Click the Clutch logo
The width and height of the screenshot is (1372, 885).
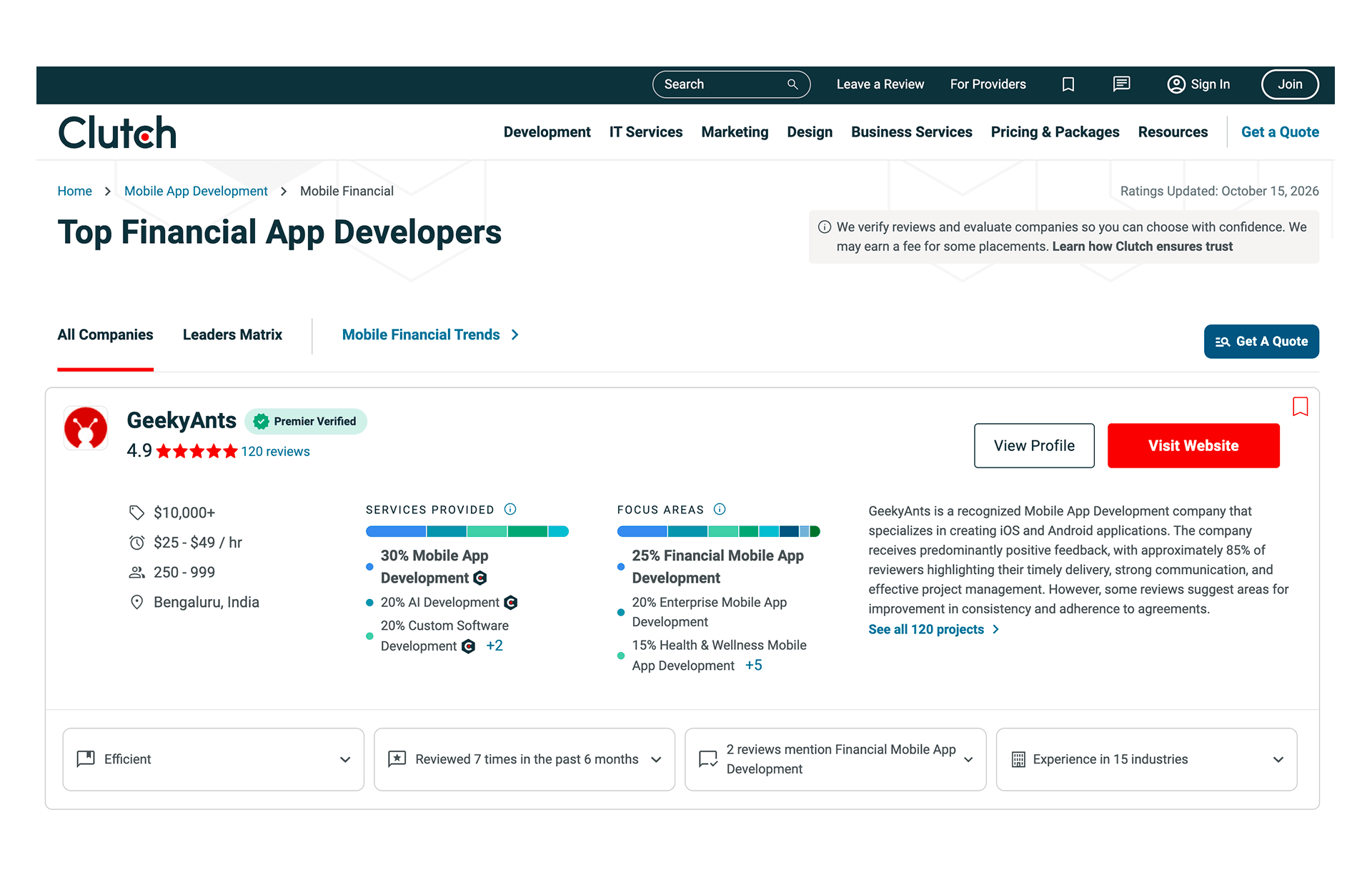pyautogui.click(x=117, y=132)
